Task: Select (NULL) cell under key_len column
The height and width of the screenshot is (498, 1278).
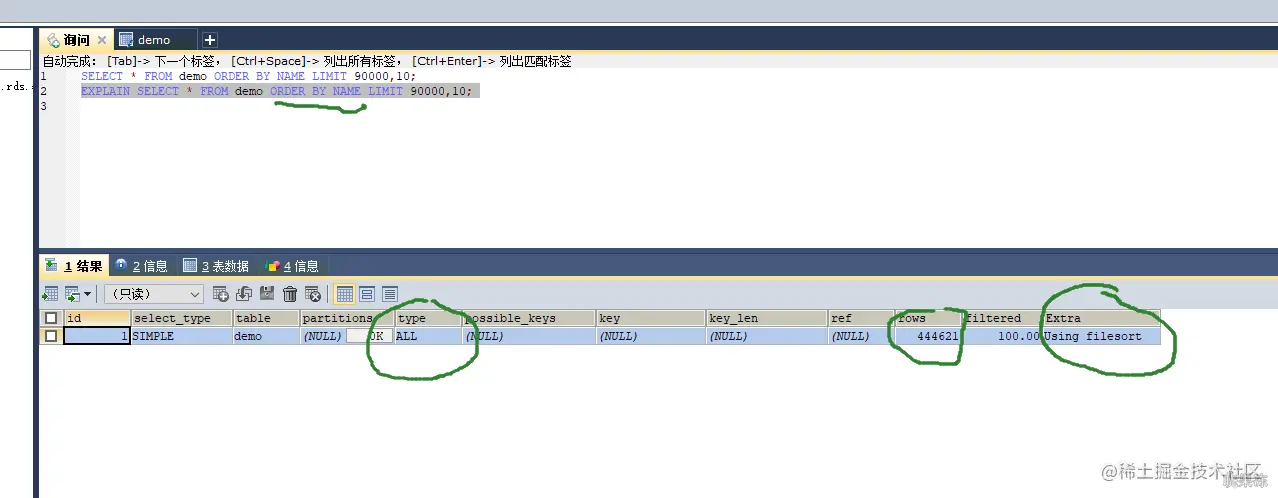Action: coord(767,336)
